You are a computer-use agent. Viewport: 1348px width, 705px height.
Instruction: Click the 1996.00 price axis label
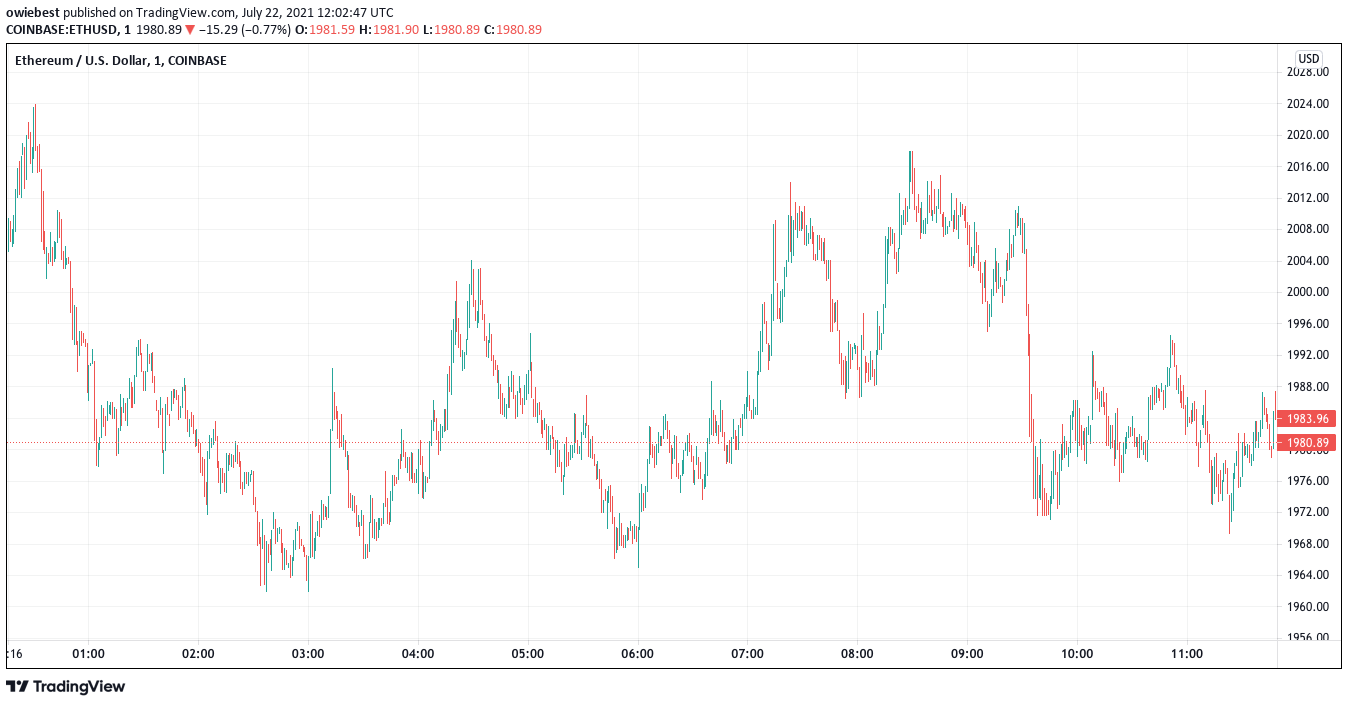click(1308, 324)
